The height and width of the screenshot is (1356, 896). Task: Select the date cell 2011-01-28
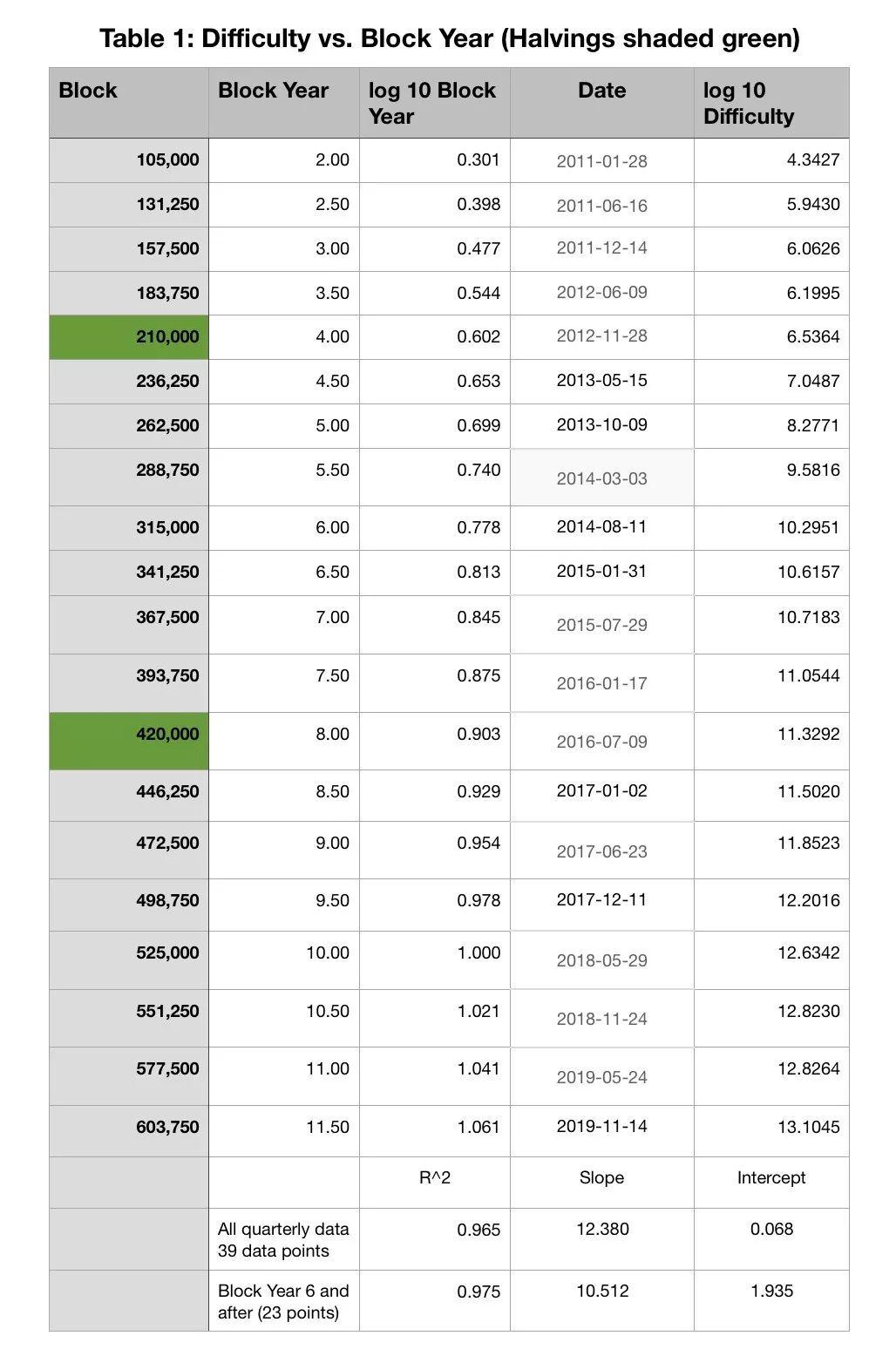click(601, 161)
